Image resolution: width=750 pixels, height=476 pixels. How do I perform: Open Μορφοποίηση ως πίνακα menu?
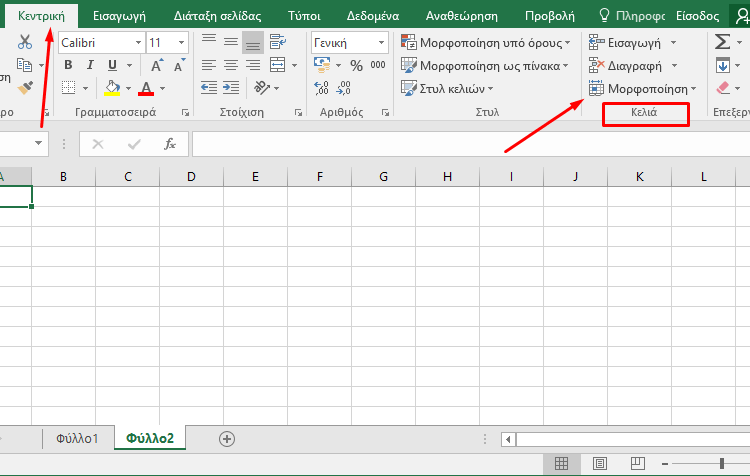485,66
